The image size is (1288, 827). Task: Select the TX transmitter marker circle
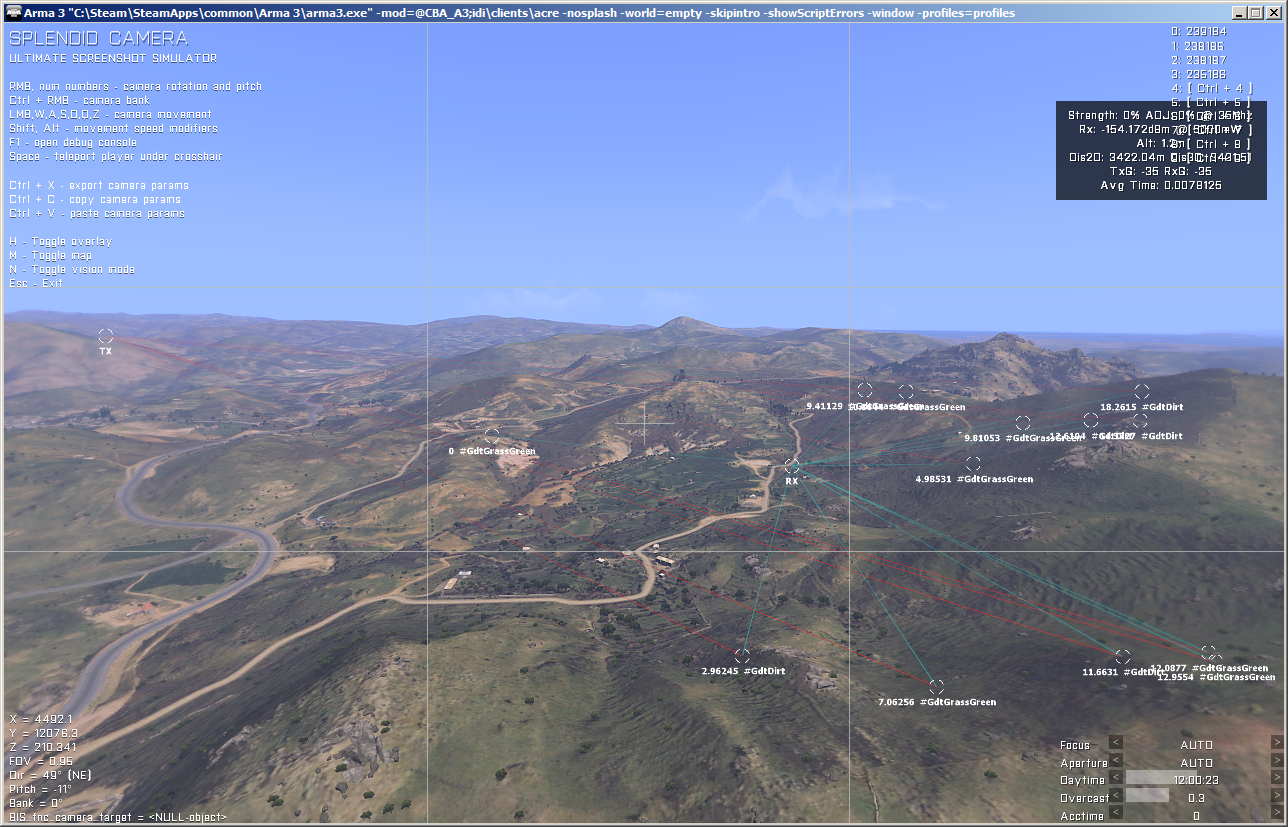[x=106, y=336]
